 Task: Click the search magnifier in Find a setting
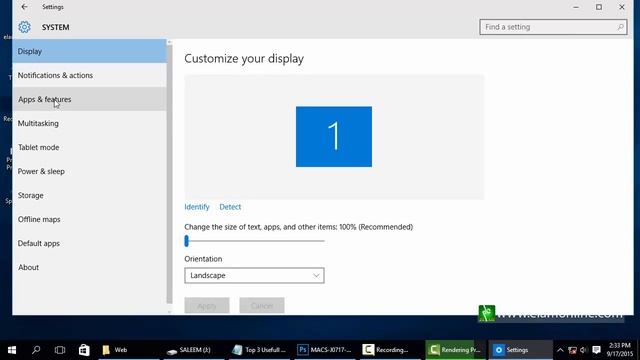tap(620, 27)
